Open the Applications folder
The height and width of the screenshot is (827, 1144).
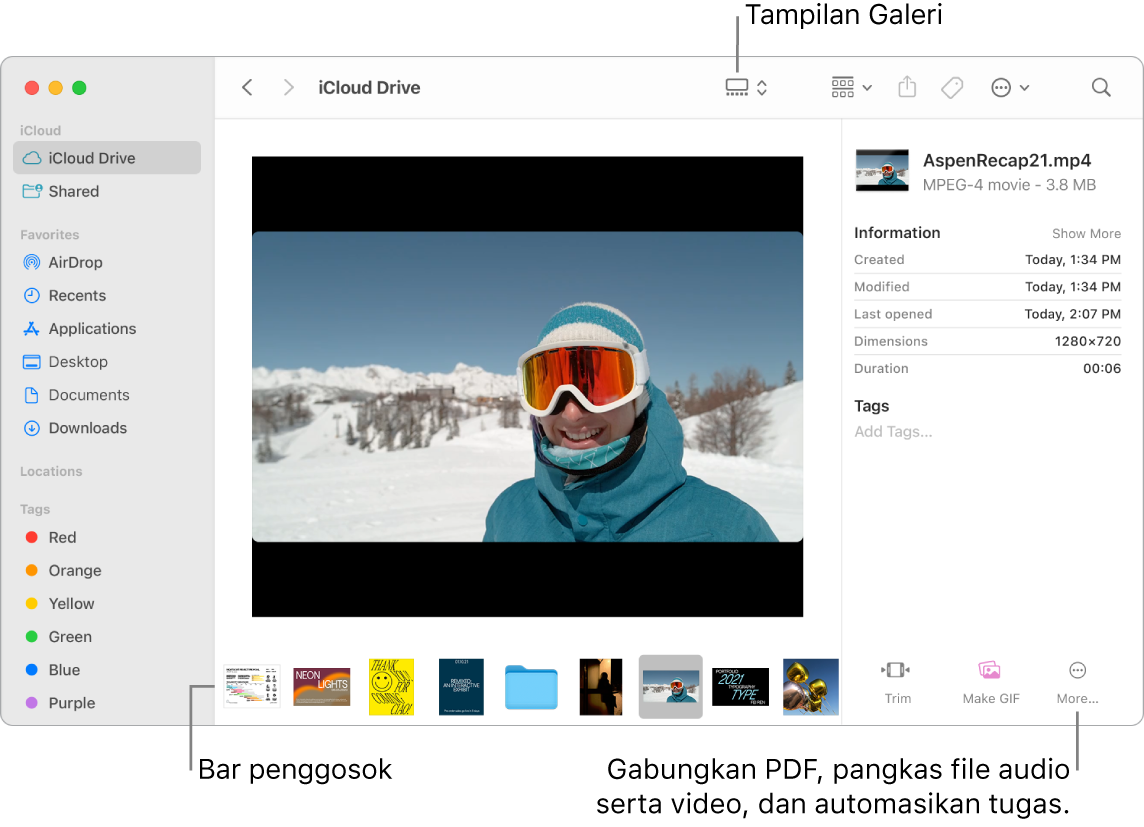tap(88, 328)
